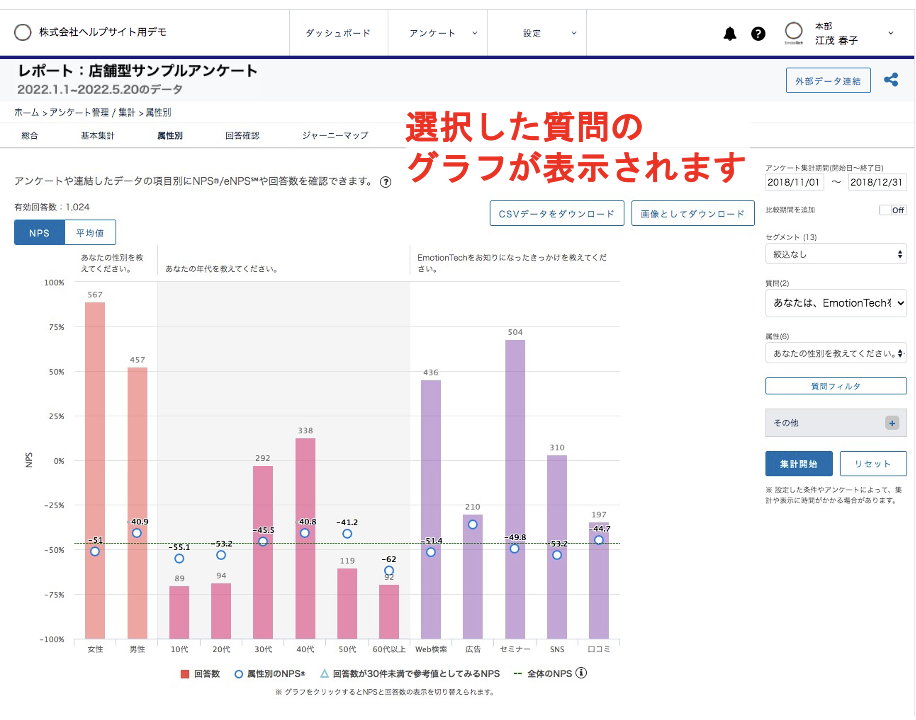Open the help question mark icon in header

point(758,34)
